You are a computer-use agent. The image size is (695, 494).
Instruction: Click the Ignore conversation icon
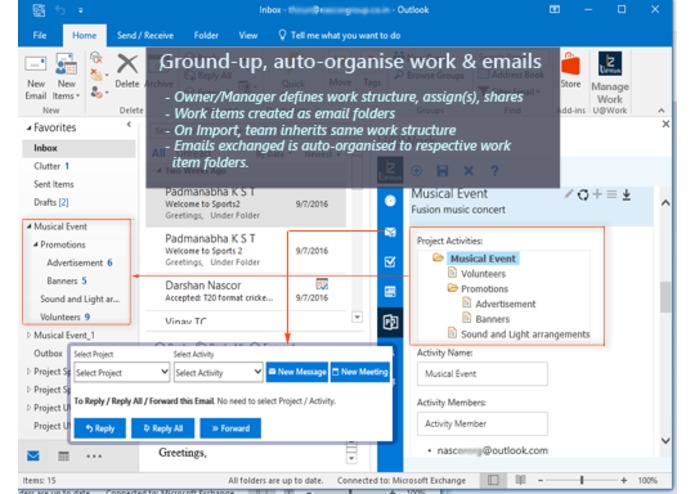click(96, 58)
